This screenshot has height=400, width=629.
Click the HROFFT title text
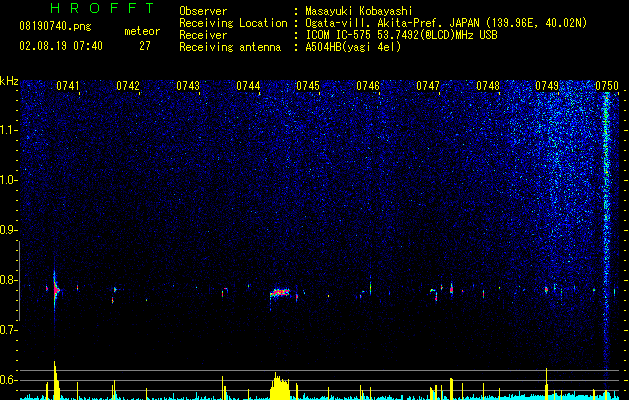[x=102, y=8]
